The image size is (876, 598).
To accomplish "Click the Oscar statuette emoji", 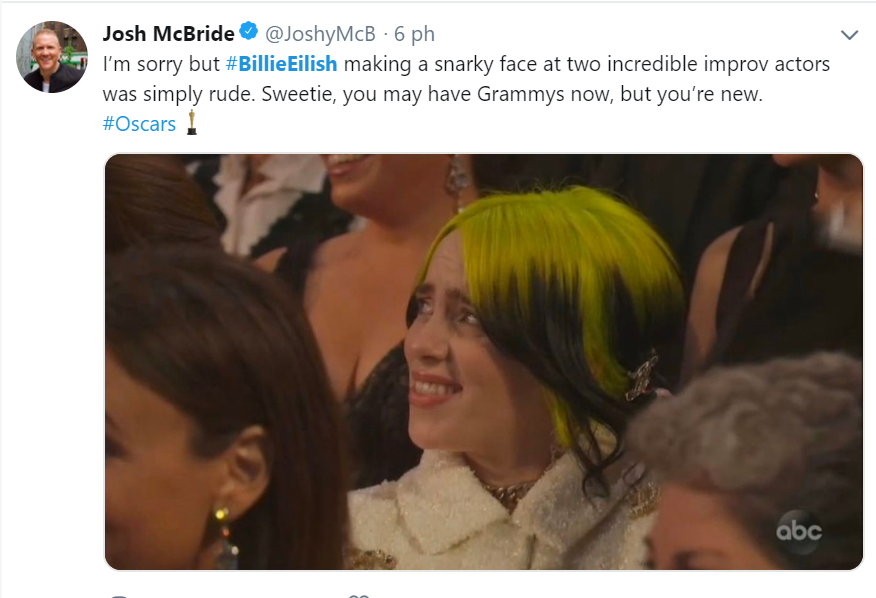I will click(x=192, y=122).
